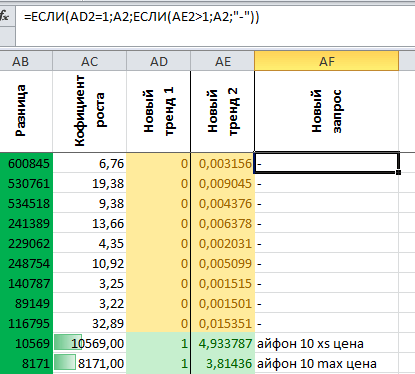Select cell with value 229062
Screen dimensions: 415x374
tap(26, 243)
